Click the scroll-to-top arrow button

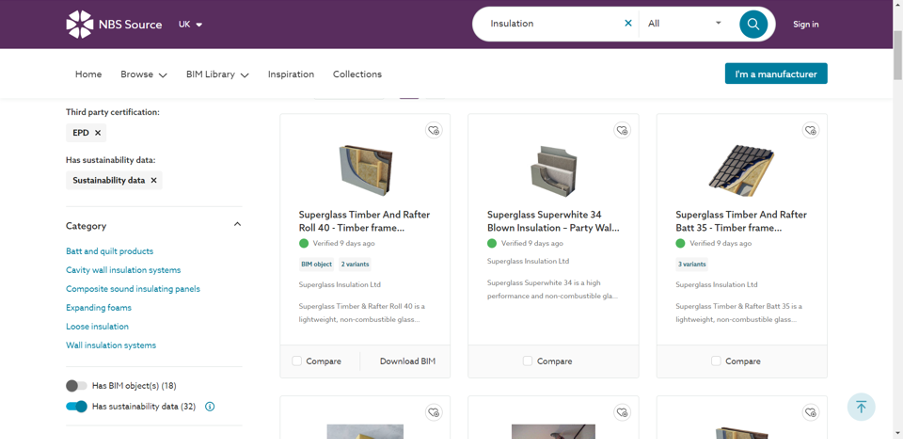[861, 407]
